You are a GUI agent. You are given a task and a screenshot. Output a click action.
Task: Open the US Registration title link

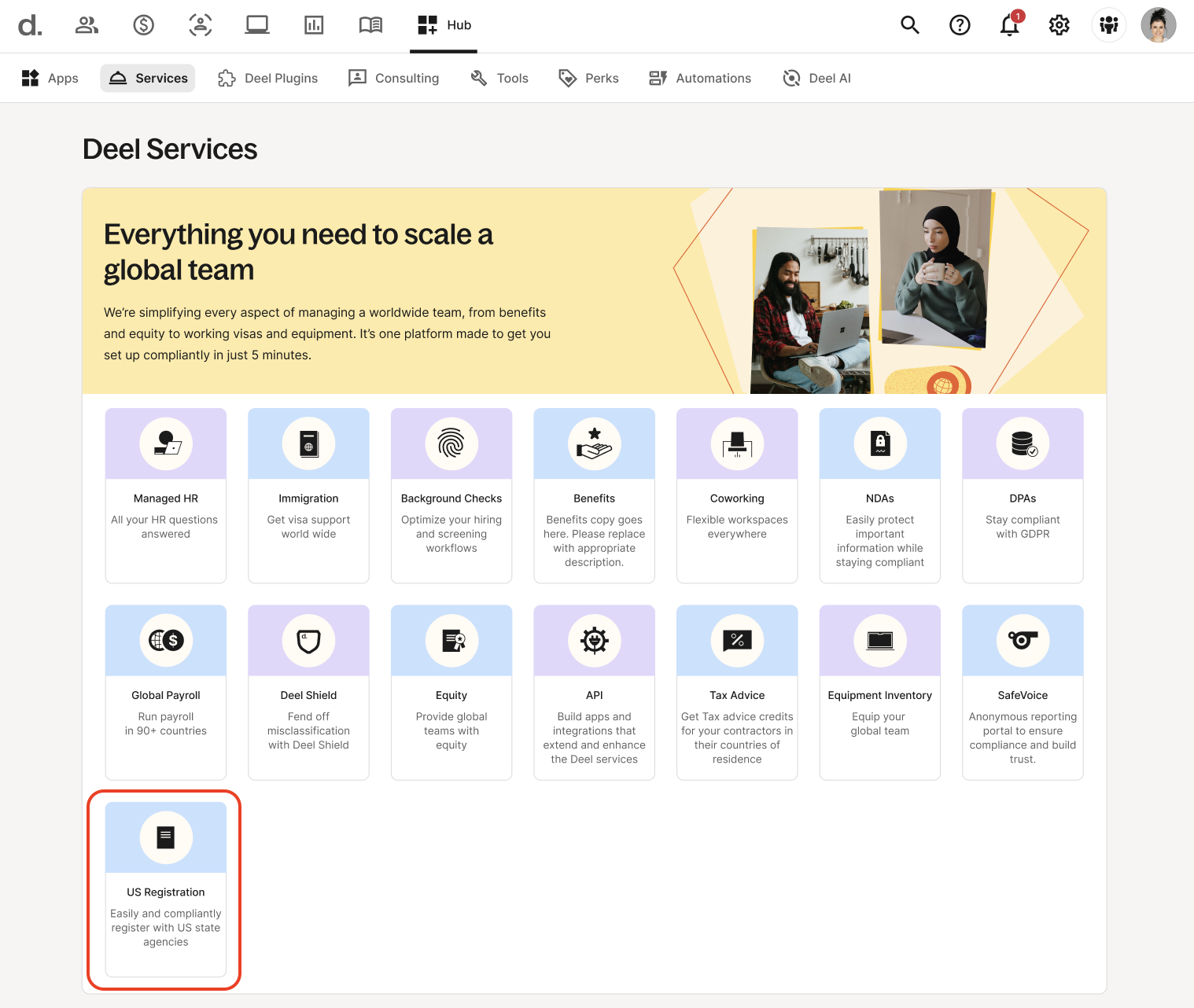click(166, 892)
